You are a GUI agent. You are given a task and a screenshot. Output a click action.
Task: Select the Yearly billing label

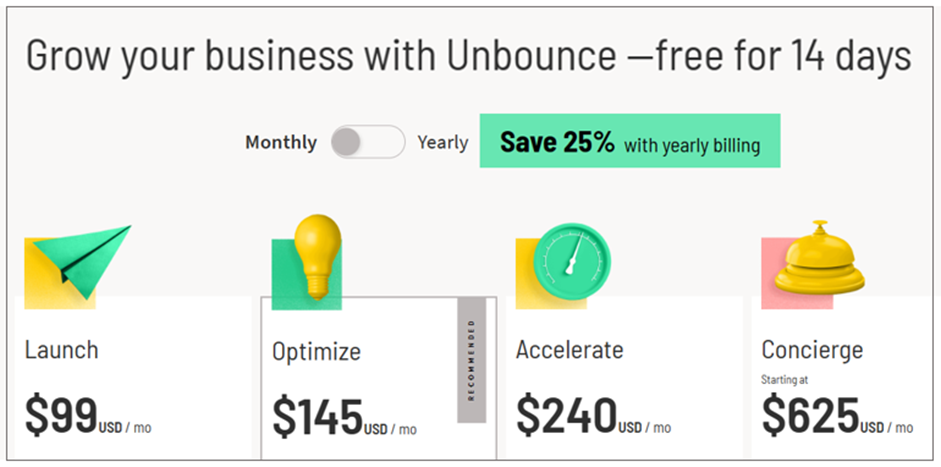442,143
